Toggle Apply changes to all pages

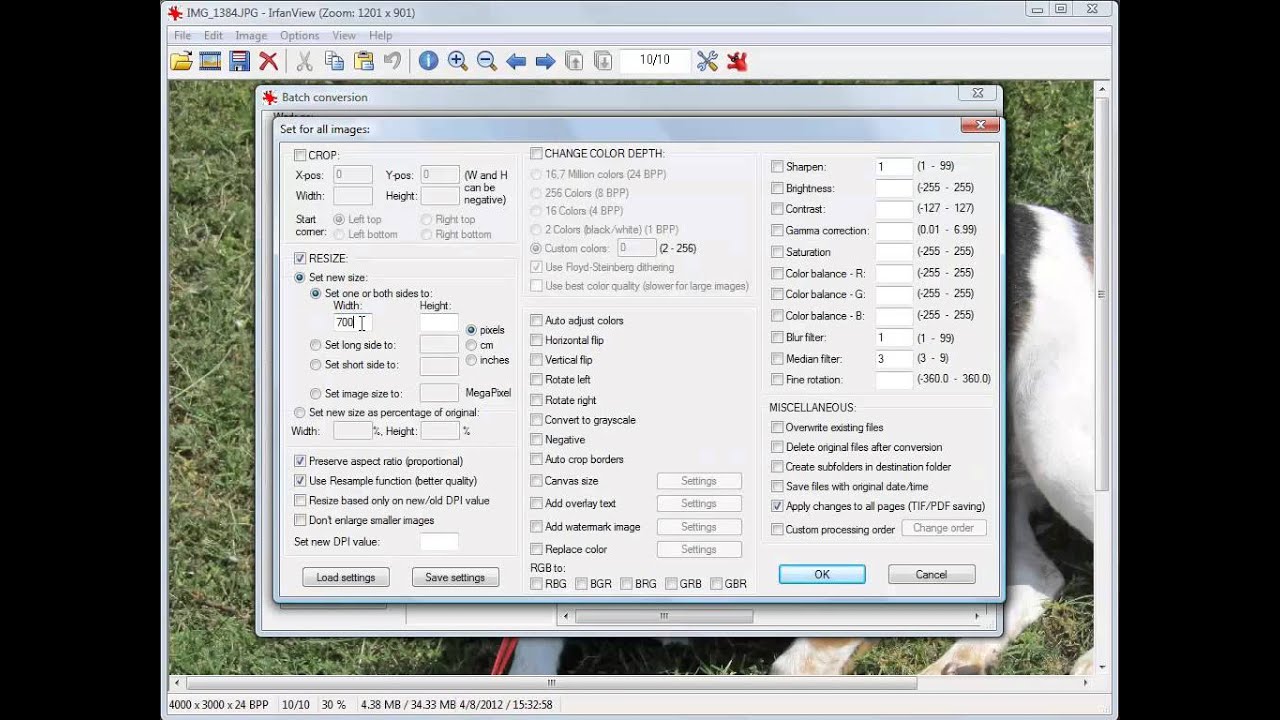(777, 506)
